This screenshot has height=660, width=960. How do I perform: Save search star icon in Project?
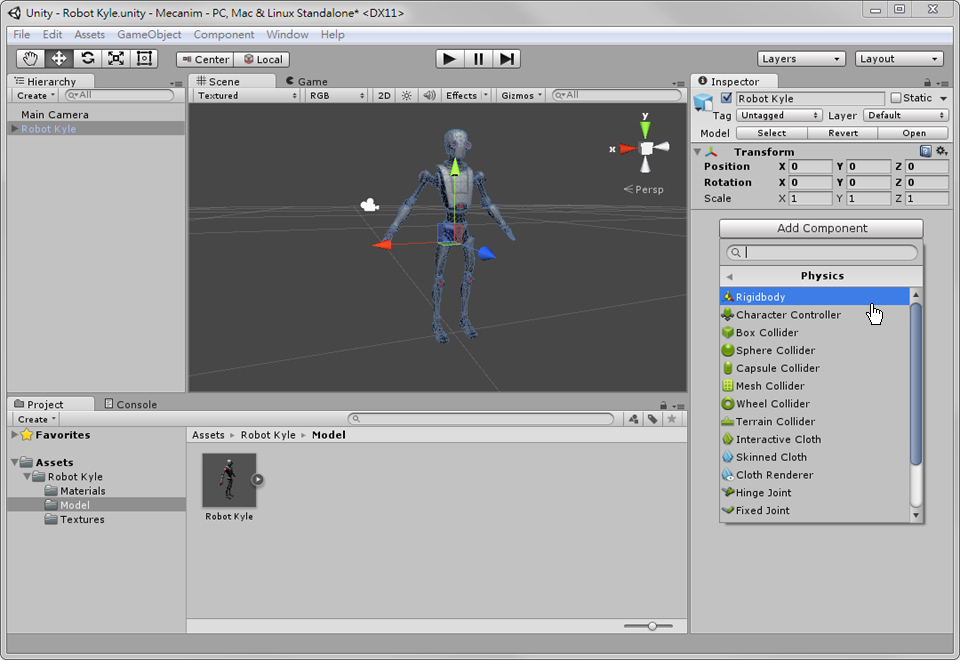coord(672,419)
